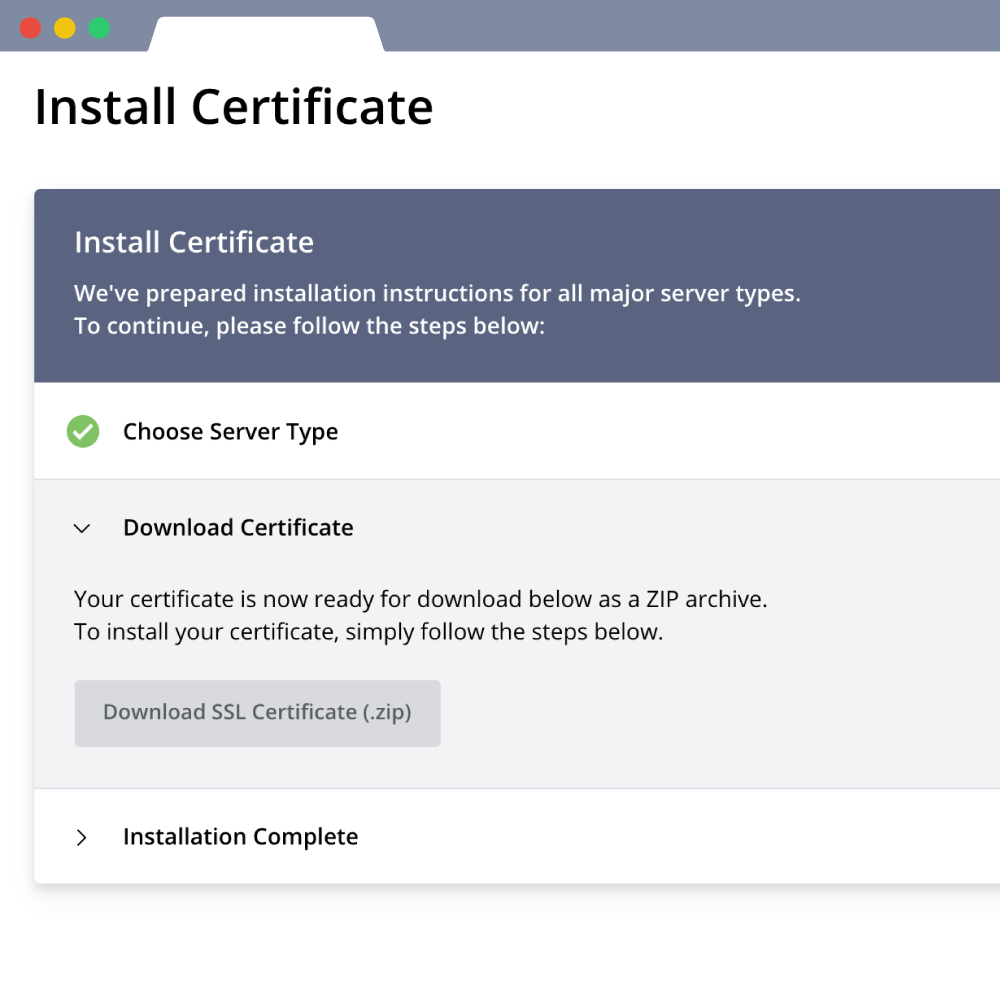The height and width of the screenshot is (993, 1000).
Task: Select the checkmark indicating server type is chosen
Action: (x=83, y=431)
